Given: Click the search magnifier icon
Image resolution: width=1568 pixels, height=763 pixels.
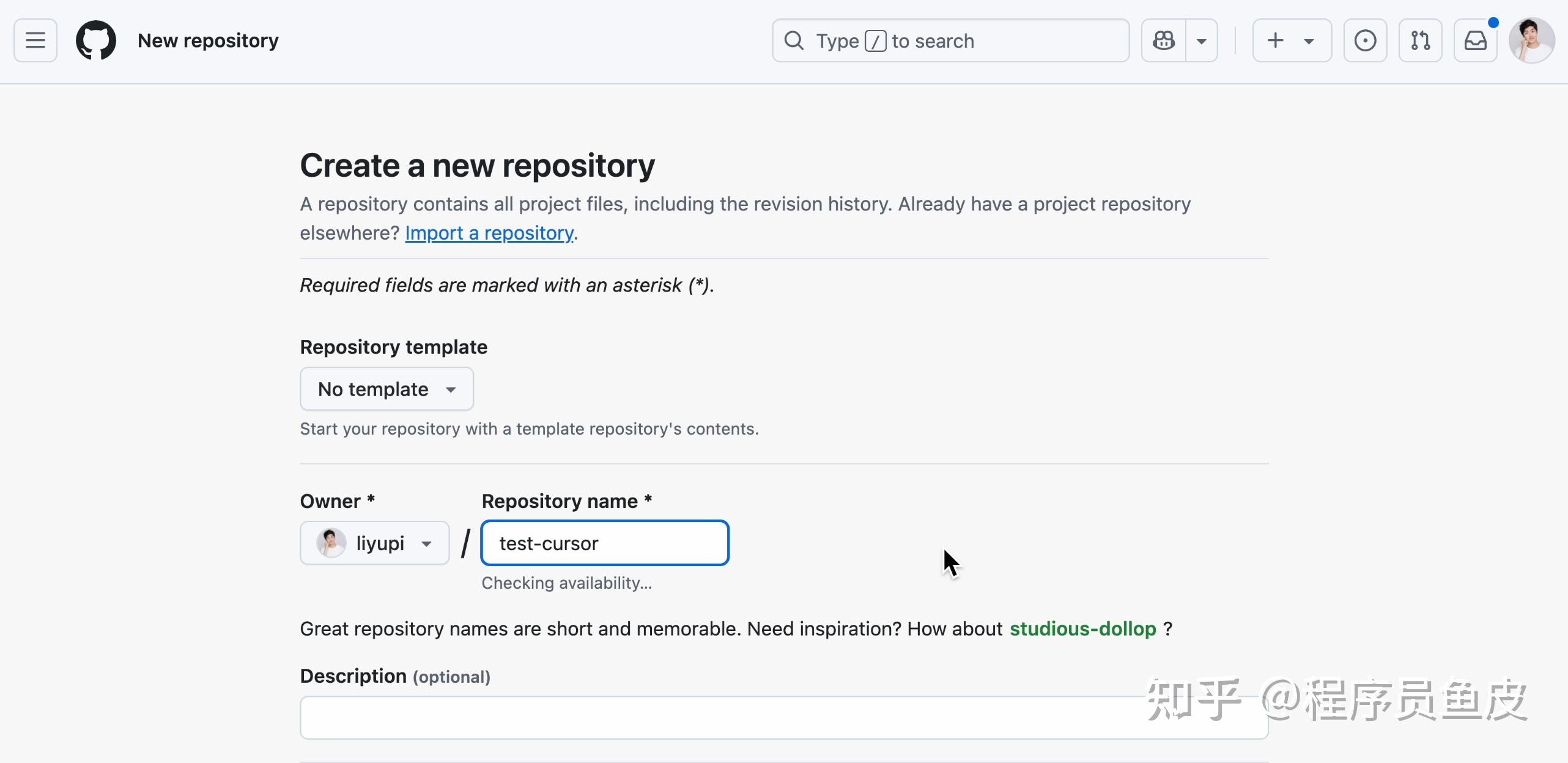Looking at the screenshot, I should [x=794, y=40].
